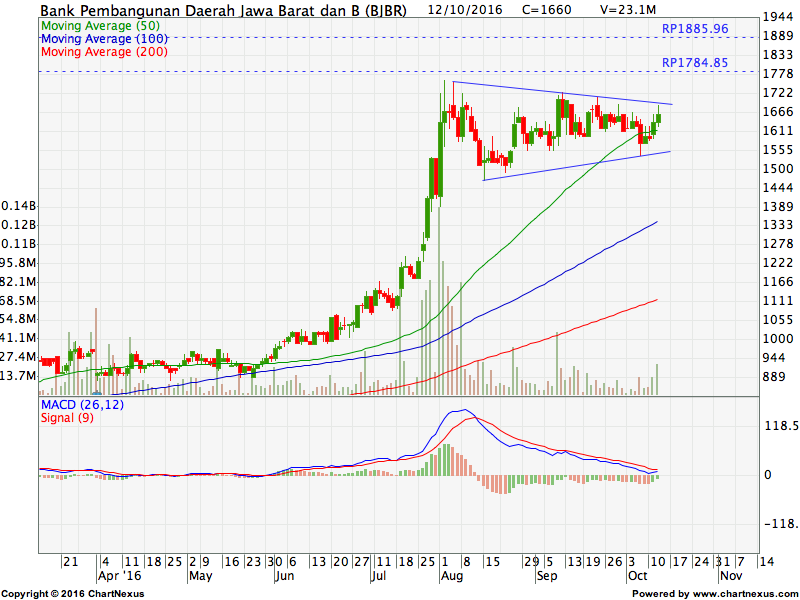Click the volume readout 'V=23.1M'
The image size is (800, 600).
click(628, 10)
